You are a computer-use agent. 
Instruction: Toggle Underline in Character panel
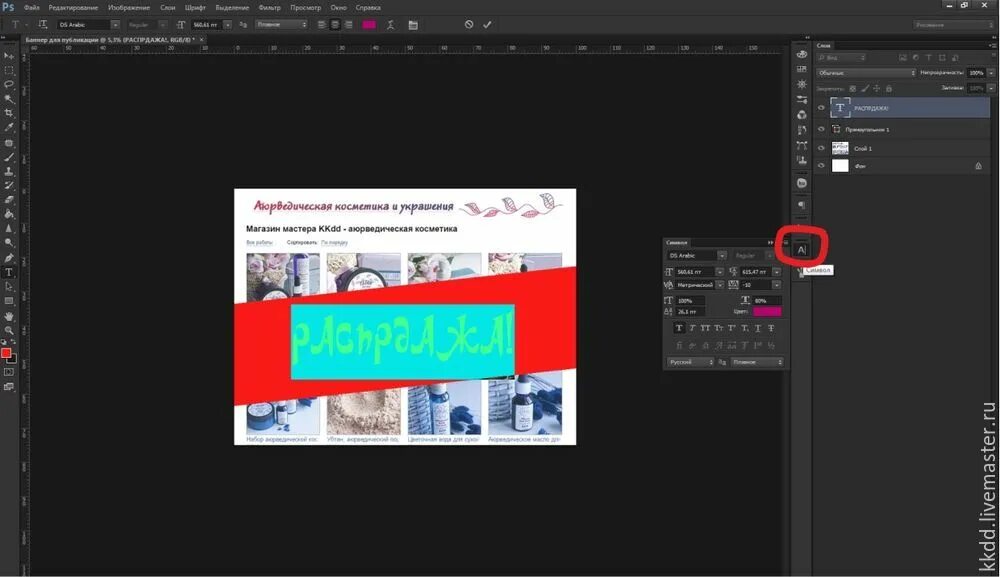click(758, 328)
